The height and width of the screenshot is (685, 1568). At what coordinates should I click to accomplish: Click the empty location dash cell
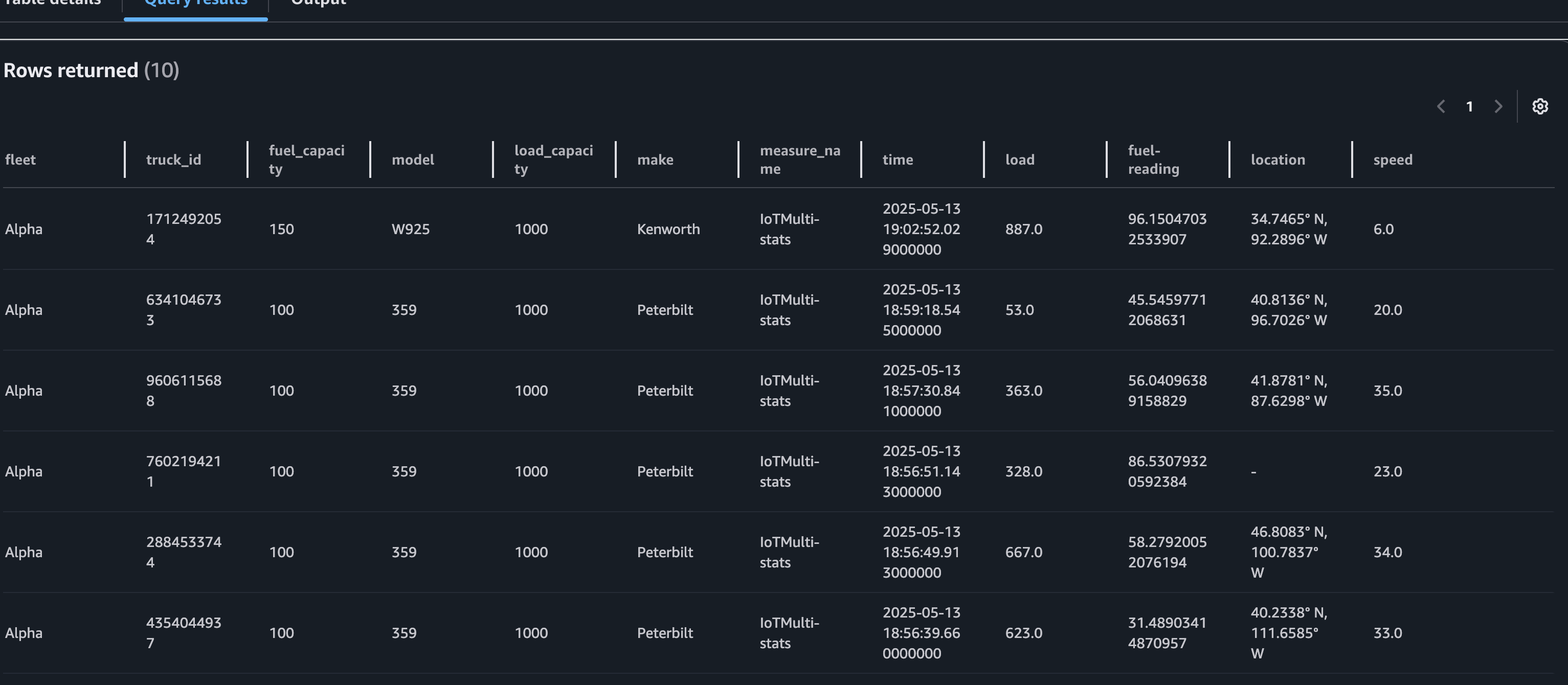(1254, 471)
